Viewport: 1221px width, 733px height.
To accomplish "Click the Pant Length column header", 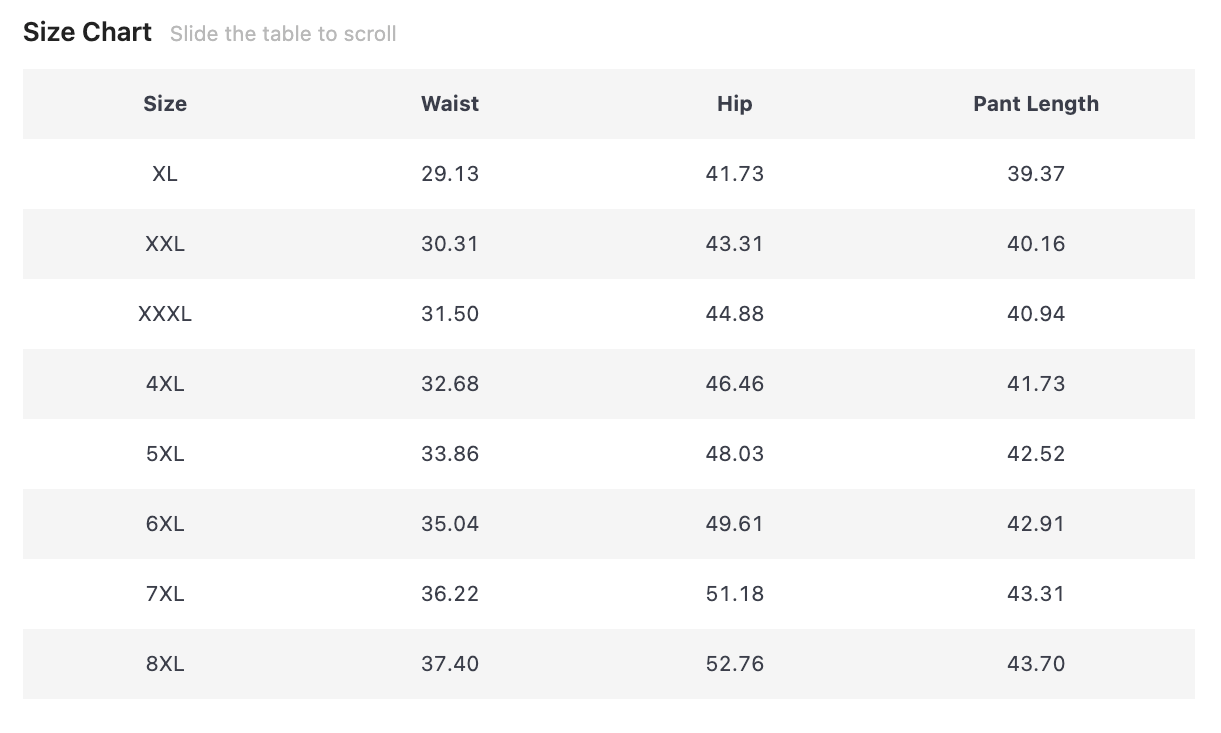I will pos(1036,104).
